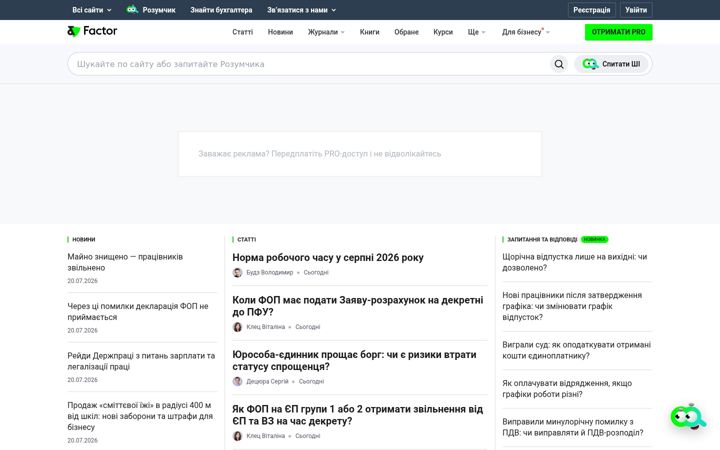Open question Виправили минулорічну помилку з ПДВ
This screenshot has width=720, height=450.
pos(573,428)
